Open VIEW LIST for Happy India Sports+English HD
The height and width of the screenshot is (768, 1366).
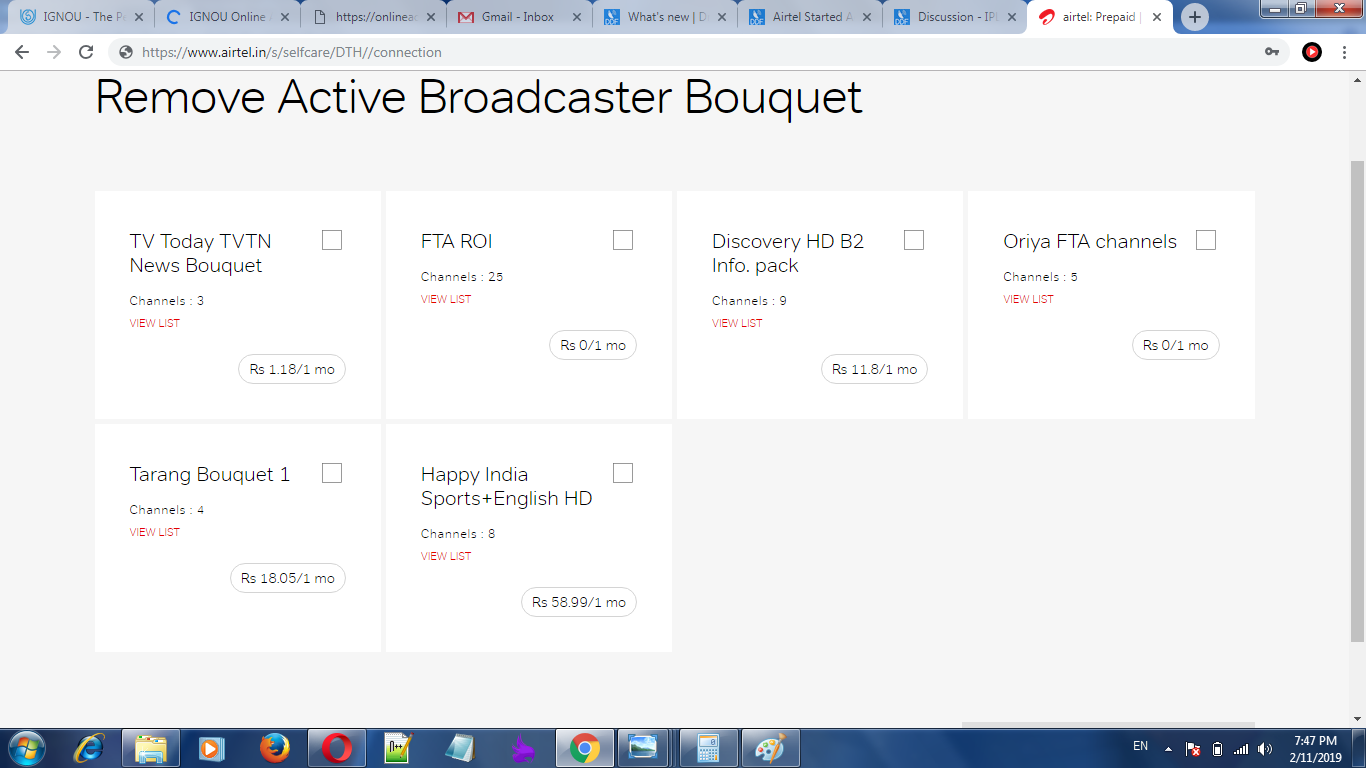click(x=446, y=556)
